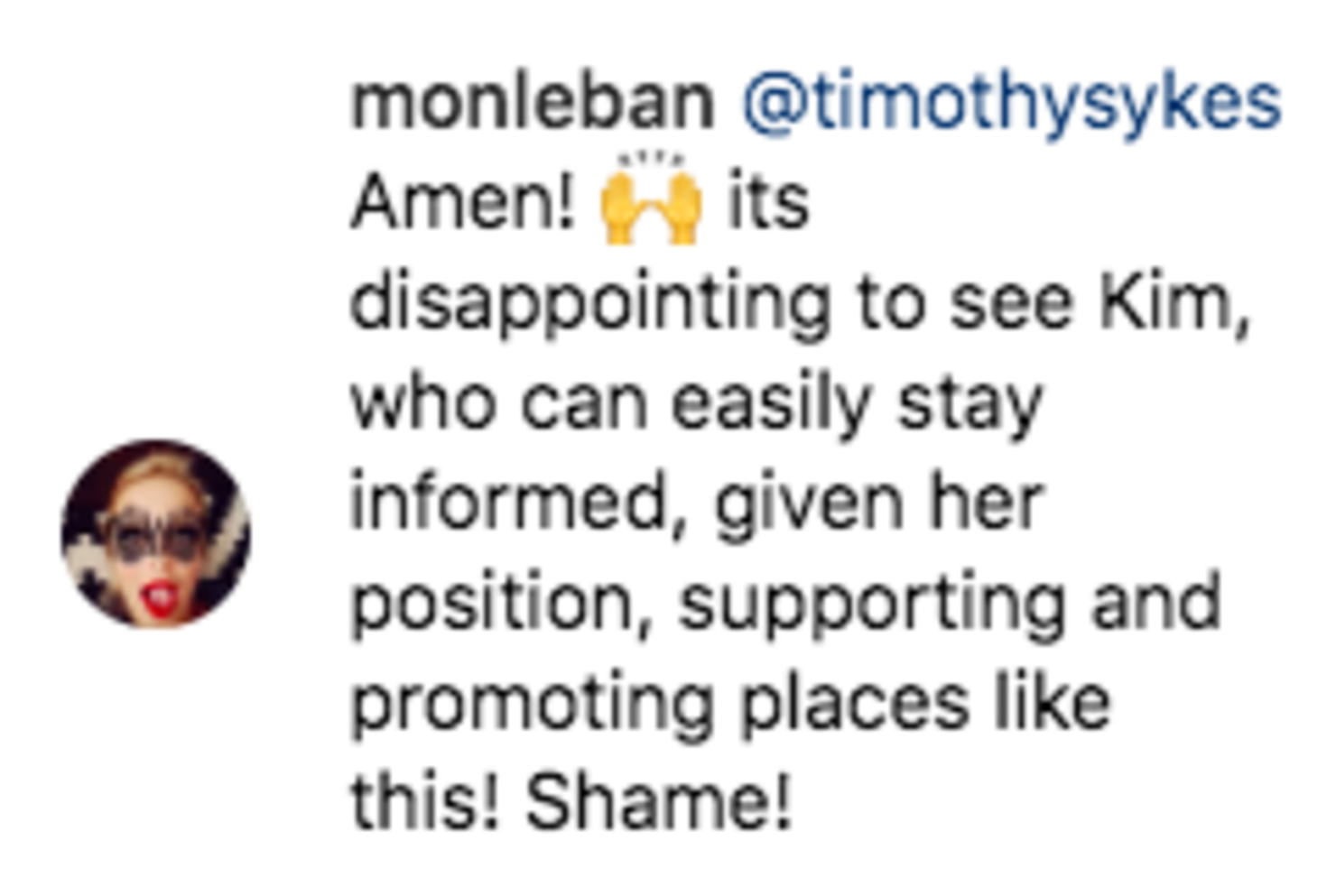Click the word "disappointing" in the comment
Image resolution: width=1336 pixels, height=896 pixels.
pos(590,304)
